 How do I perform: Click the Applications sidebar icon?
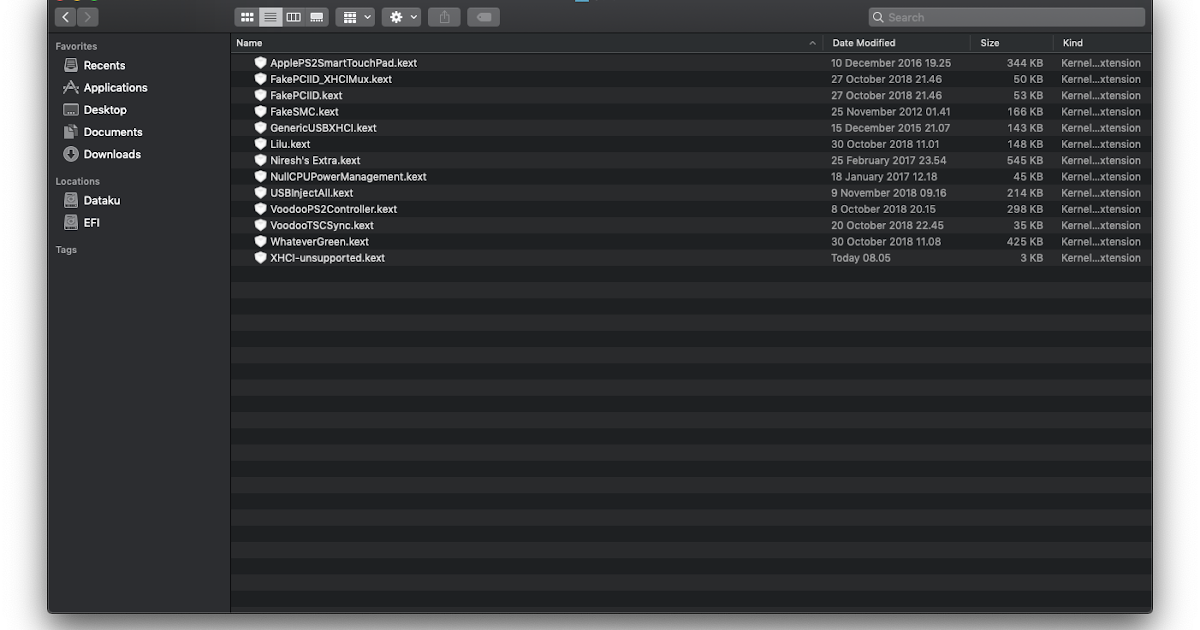click(x=71, y=87)
